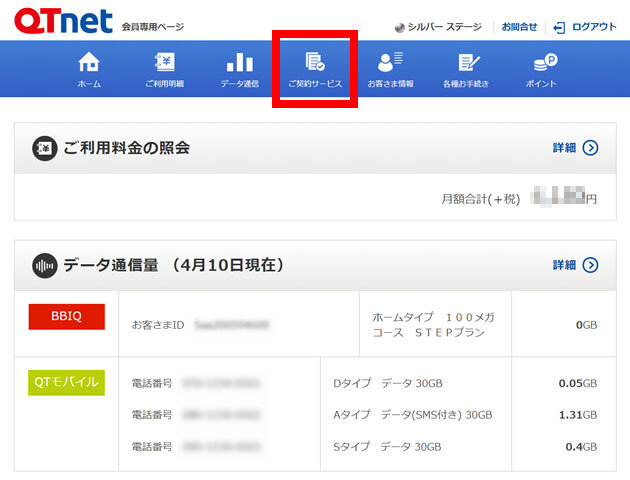Click the Sタイプ データ 30GB row

coord(387,446)
